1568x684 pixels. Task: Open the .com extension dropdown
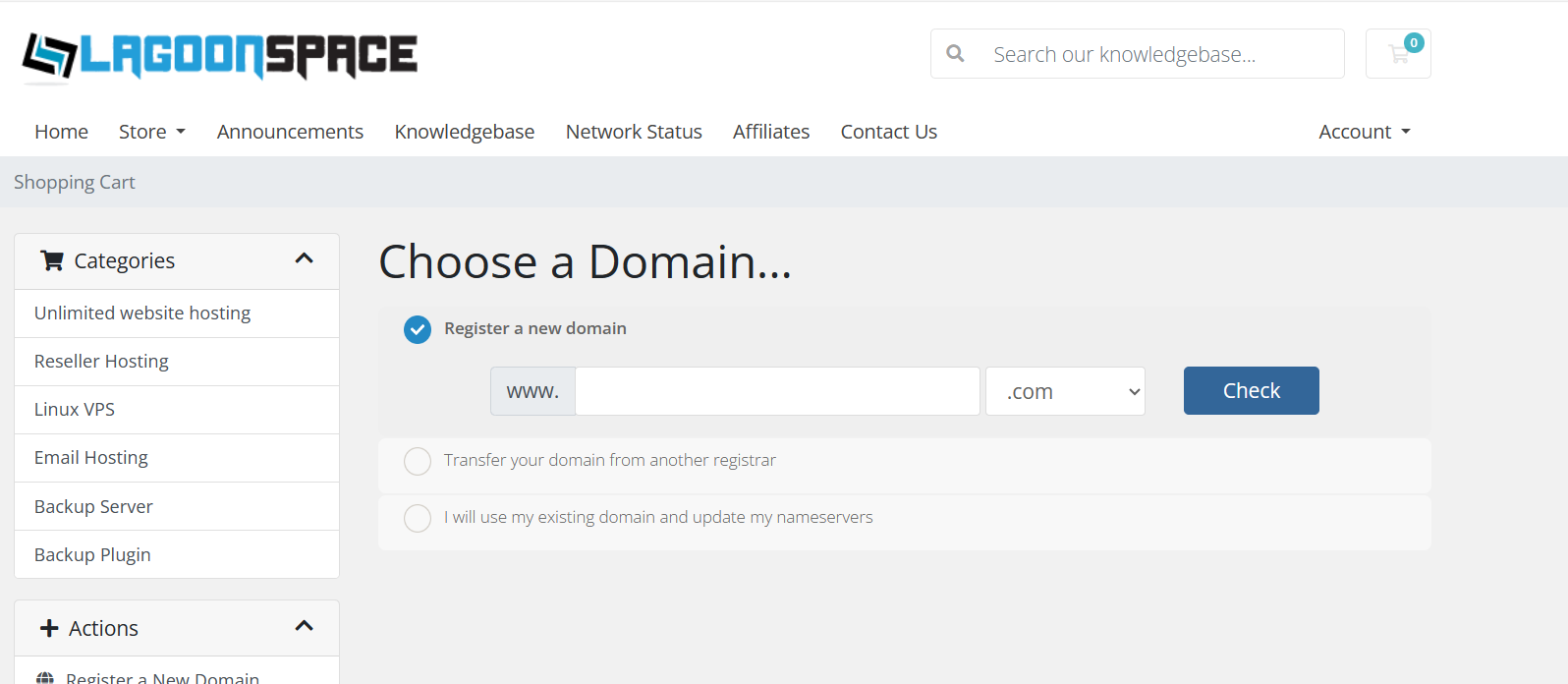point(1065,391)
